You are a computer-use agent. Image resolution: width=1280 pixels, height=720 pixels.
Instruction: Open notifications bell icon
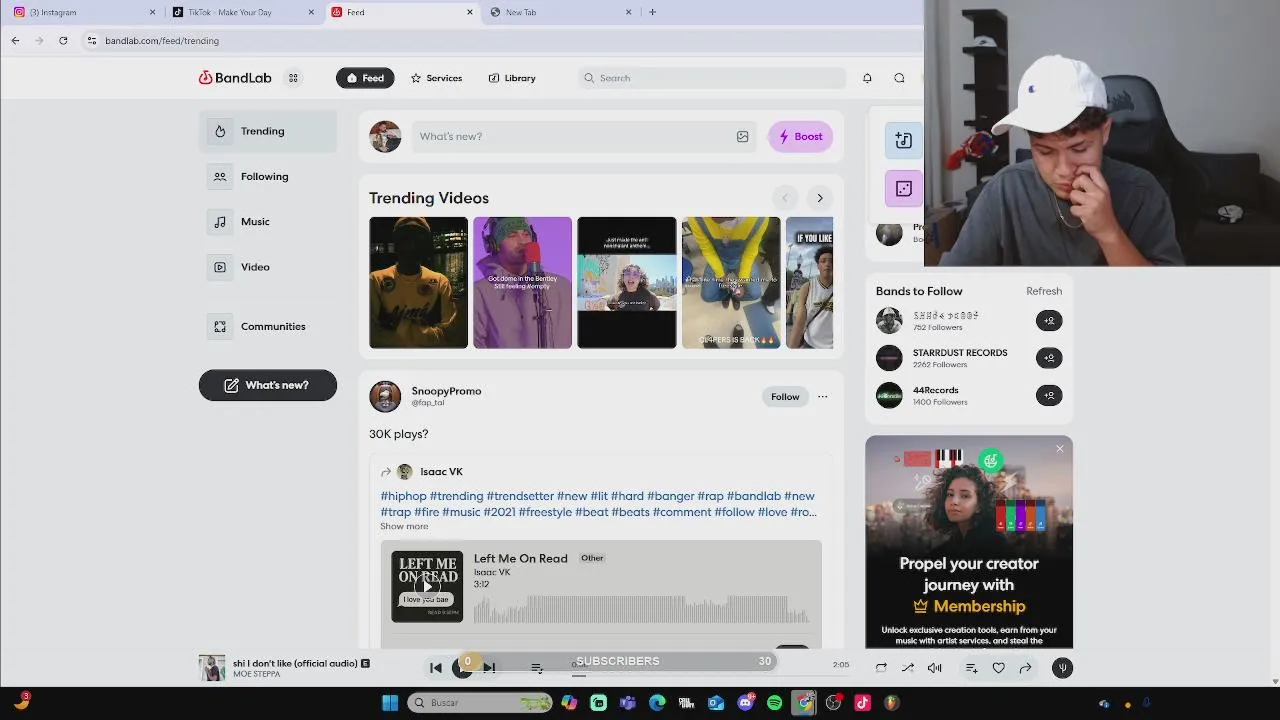(x=867, y=78)
